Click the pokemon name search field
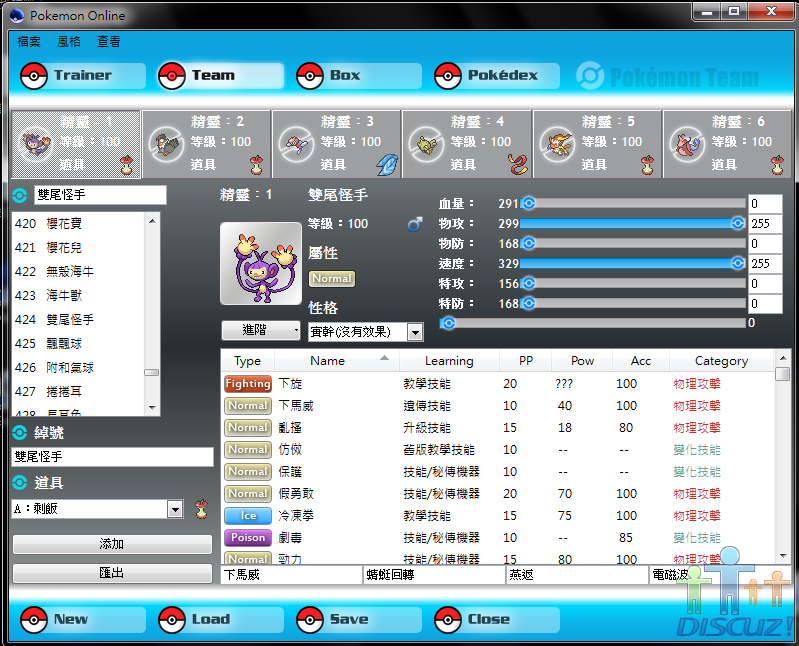This screenshot has height=646, width=799. 100,195
